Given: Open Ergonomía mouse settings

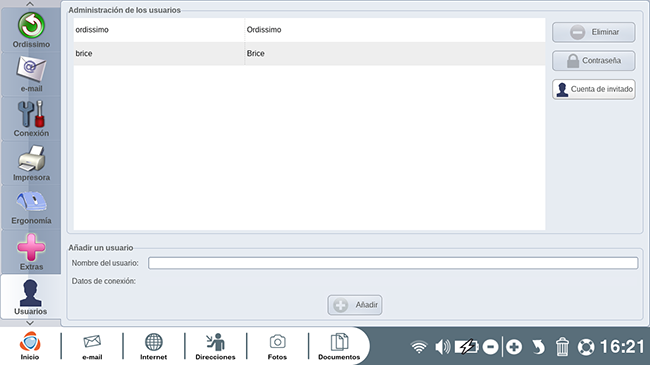Looking at the screenshot, I should click(x=31, y=207).
